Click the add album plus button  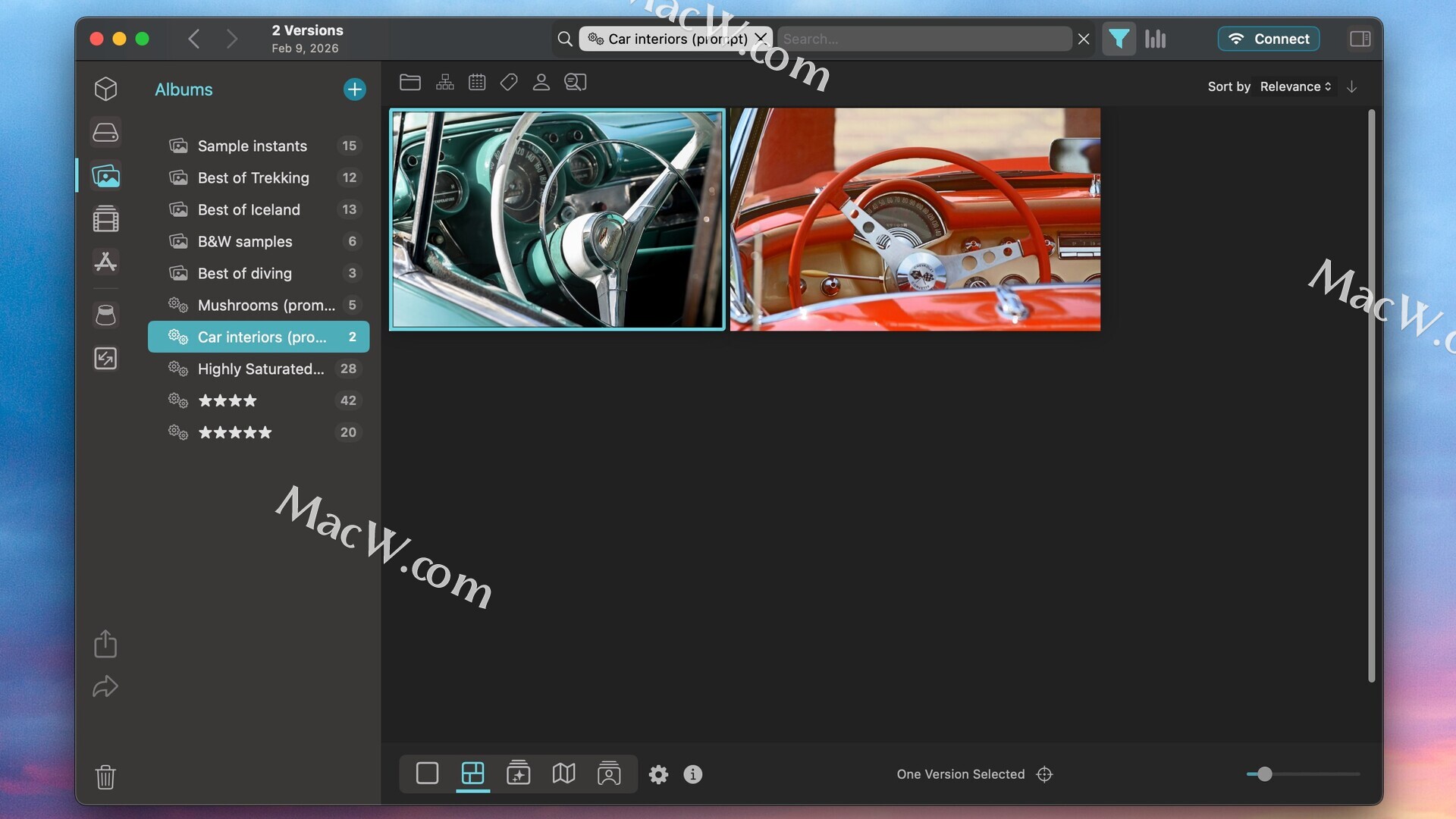point(354,89)
